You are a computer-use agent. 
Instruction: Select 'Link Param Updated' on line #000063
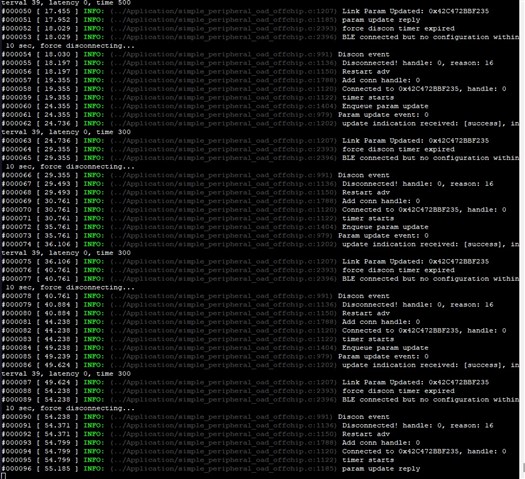(x=383, y=141)
